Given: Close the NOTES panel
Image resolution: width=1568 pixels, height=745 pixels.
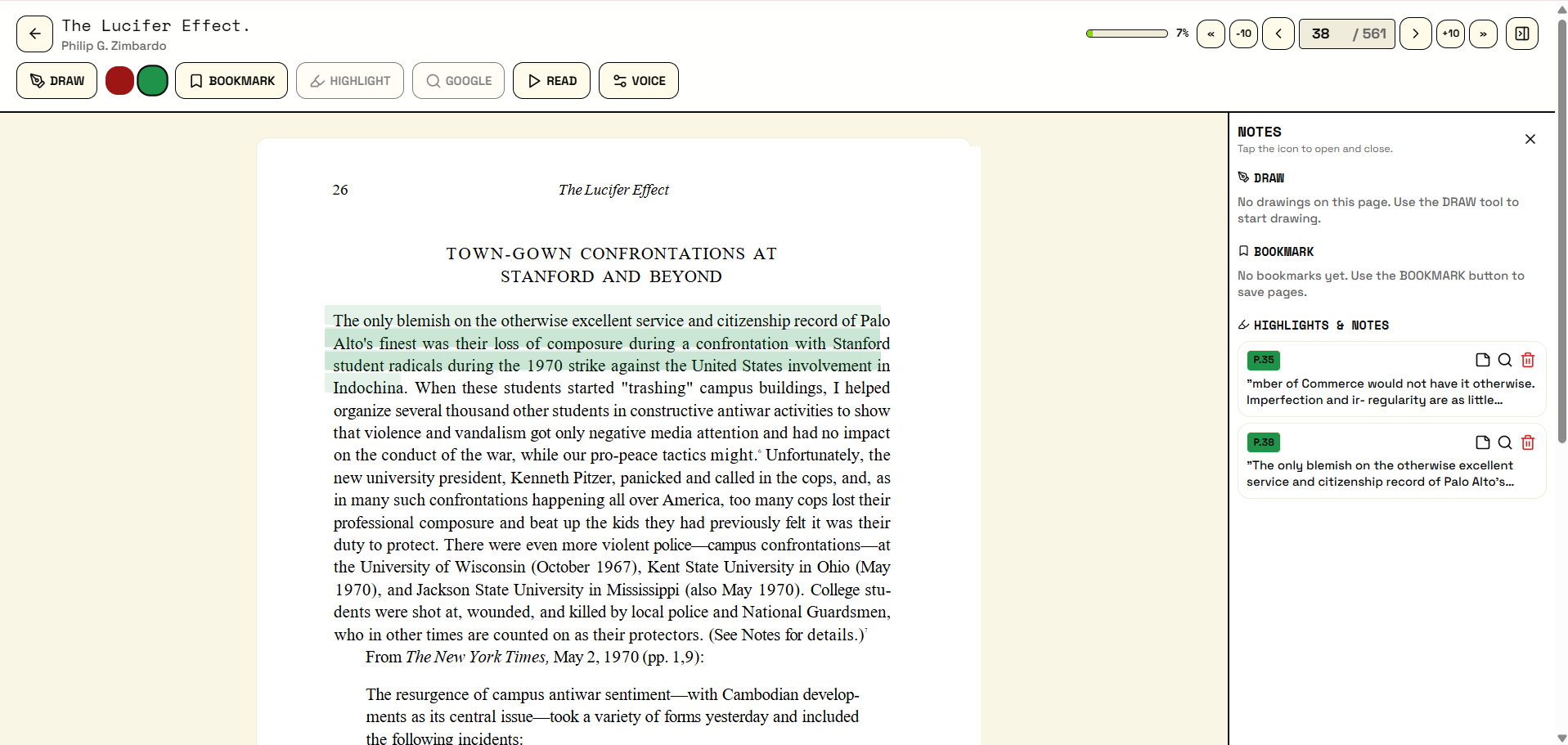Looking at the screenshot, I should tap(1530, 139).
